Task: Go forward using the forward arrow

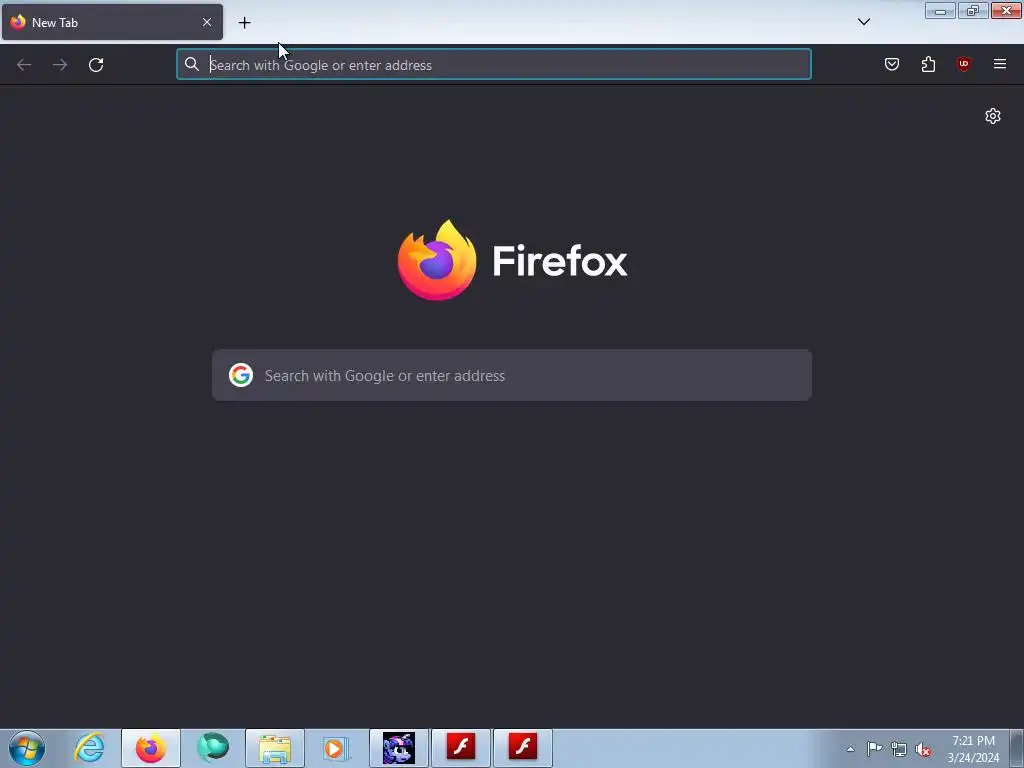Action: pyautogui.click(x=60, y=65)
